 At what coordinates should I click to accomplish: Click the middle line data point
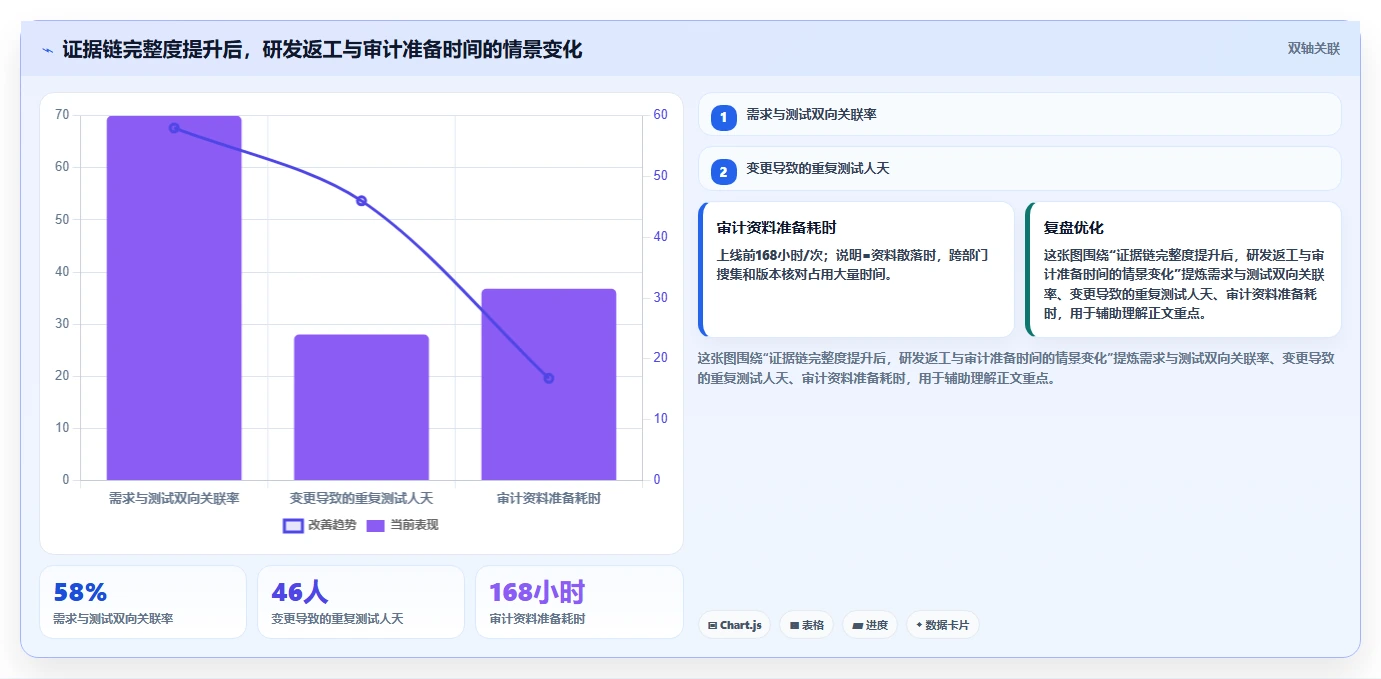point(361,201)
